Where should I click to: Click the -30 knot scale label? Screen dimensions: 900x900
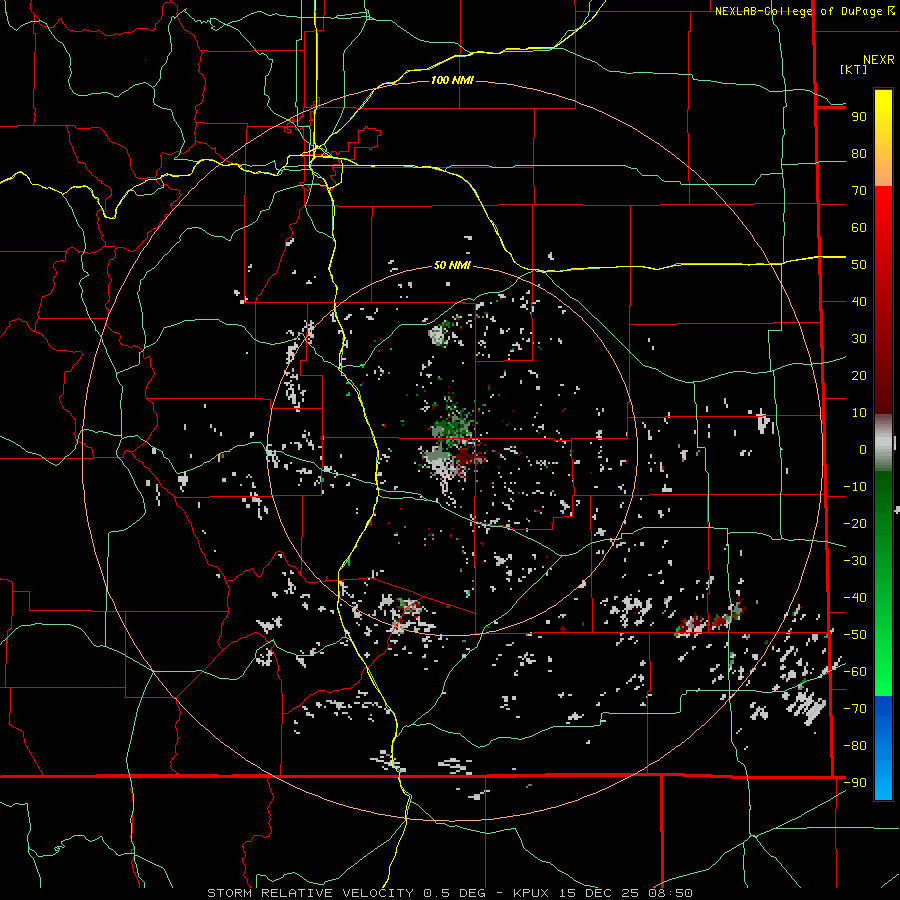855,561
